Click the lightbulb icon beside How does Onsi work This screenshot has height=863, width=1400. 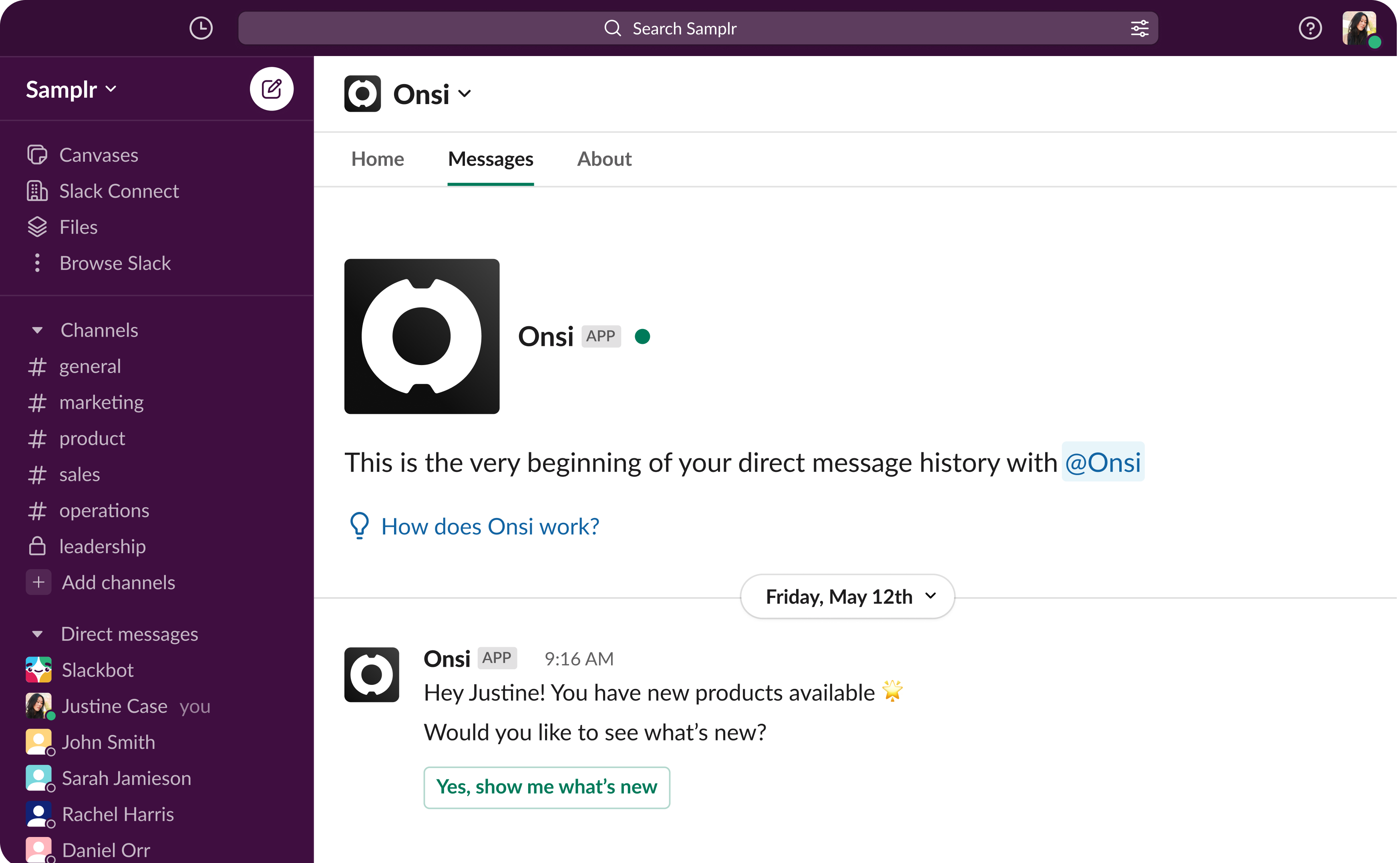pos(359,526)
